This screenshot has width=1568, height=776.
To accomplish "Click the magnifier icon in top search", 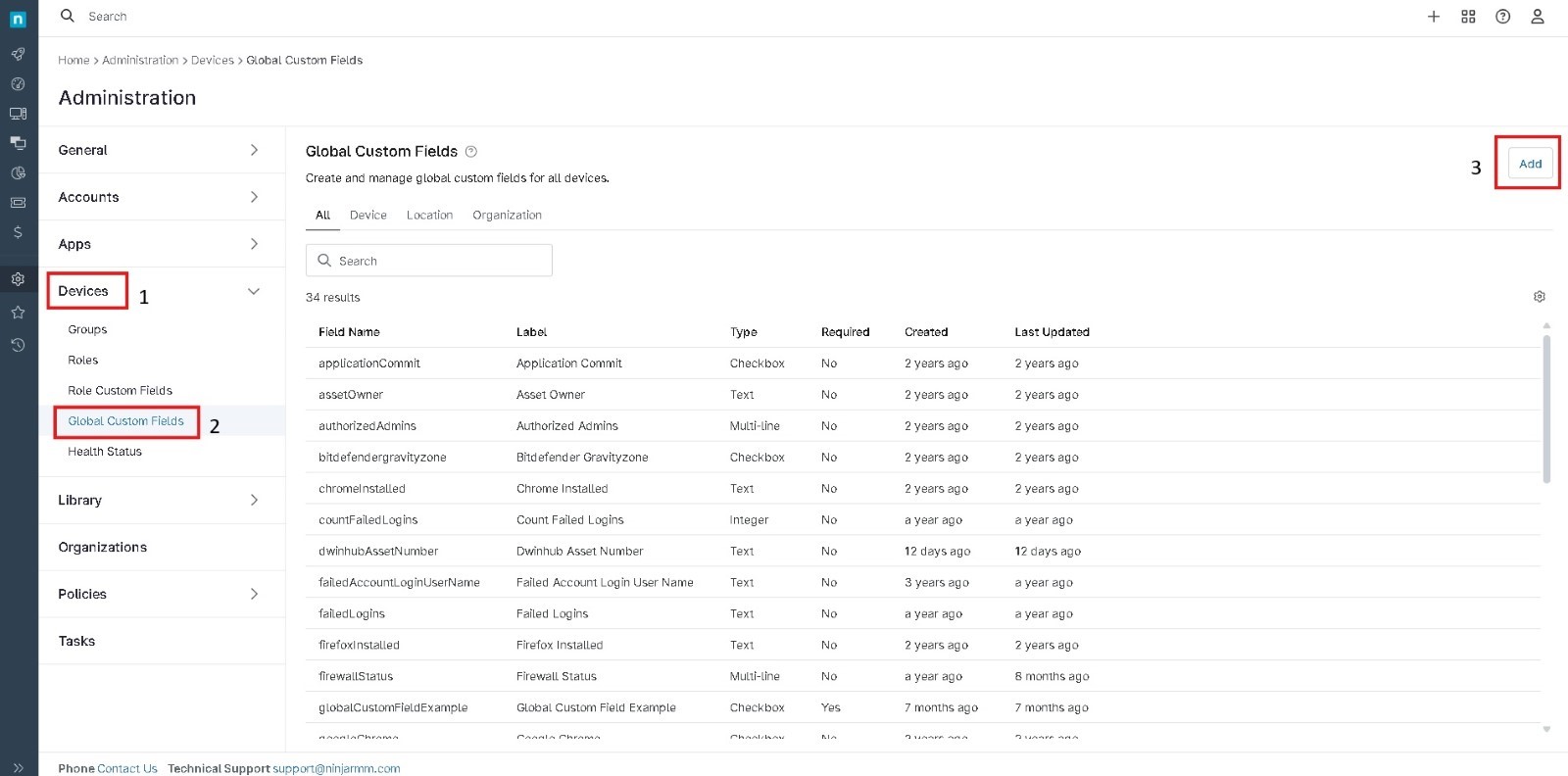I will pyautogui.click(x=68, y=16).
